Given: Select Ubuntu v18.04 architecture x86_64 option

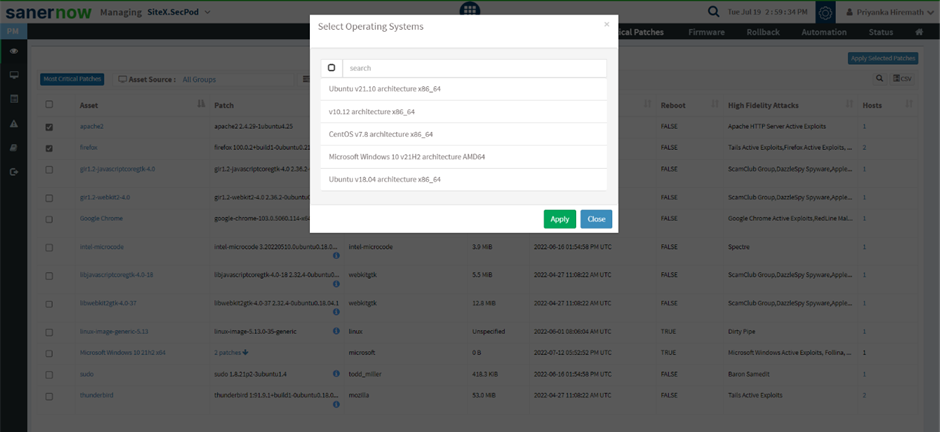Looking at the screenshot, I should tap(463, 180).
